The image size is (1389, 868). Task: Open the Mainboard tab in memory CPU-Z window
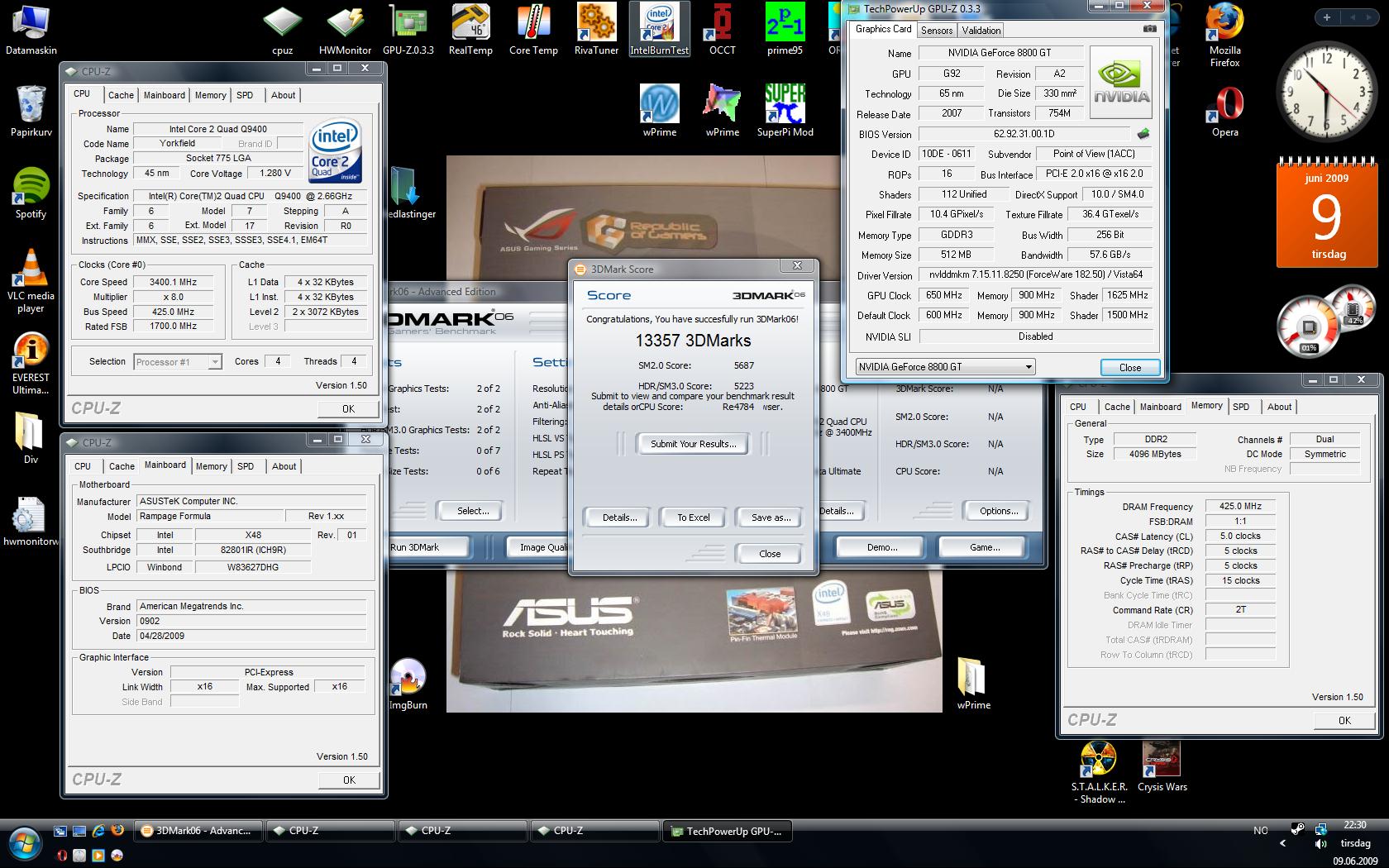(x=1160, y=407)
